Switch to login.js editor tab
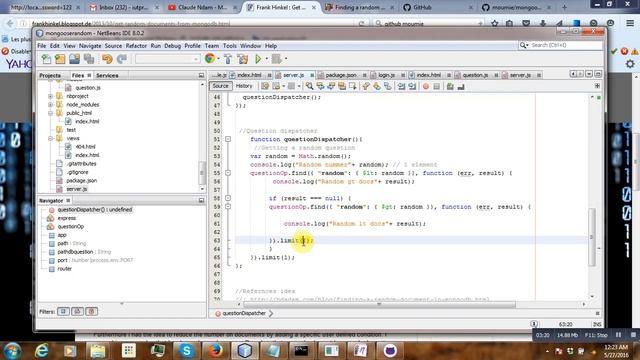 pyautogui.click(x=386, y=75)
